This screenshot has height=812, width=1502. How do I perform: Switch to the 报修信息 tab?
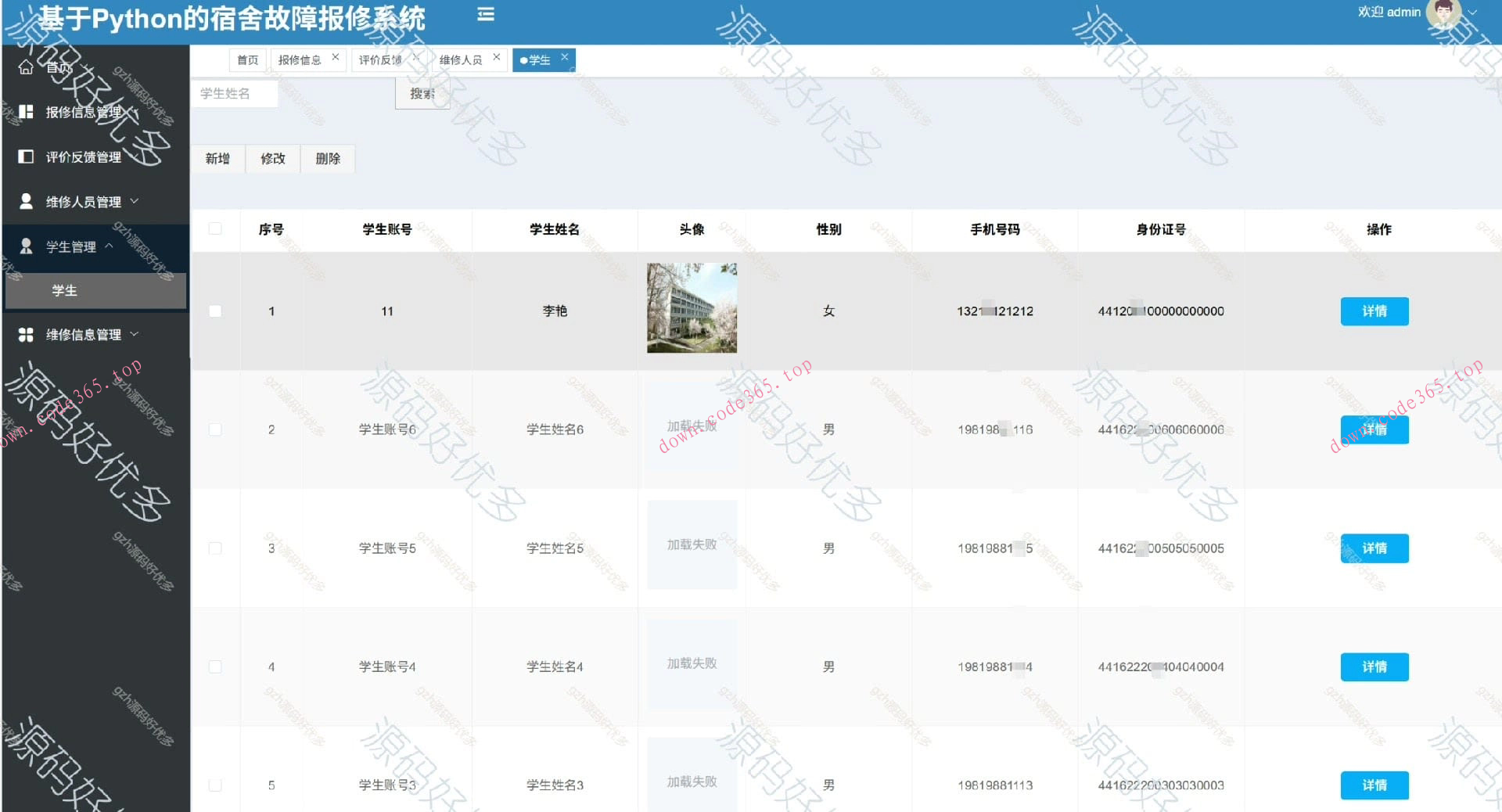tap(300, 59)
